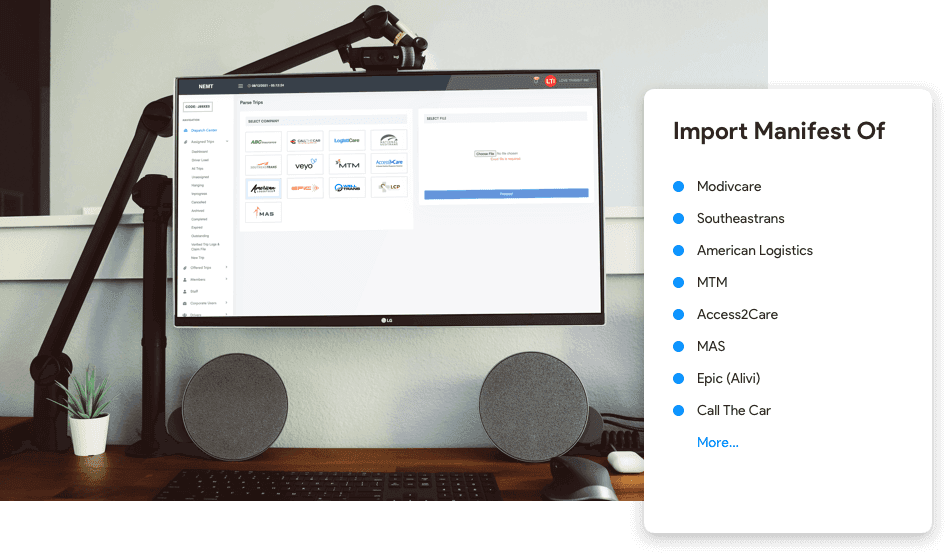Open Archived trips in the sidebar
948x554 pixels.
(x=198, y=210)
